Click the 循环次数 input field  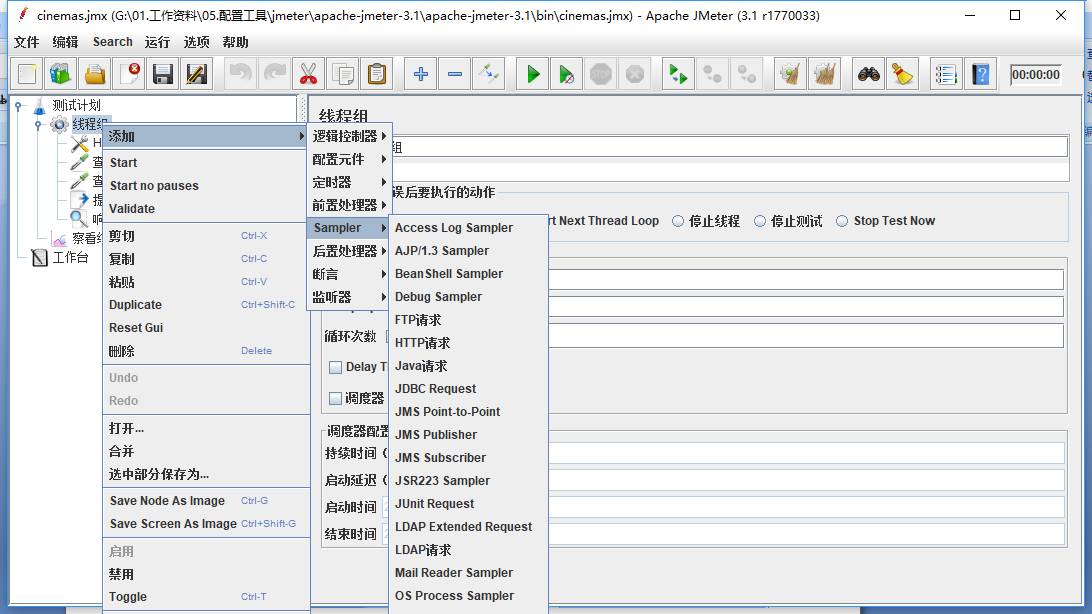point(805,336)
